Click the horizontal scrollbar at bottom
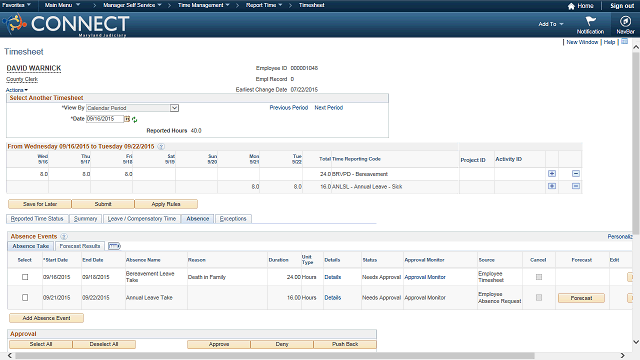This screenshot has height=360, width=640. tap(275, 356)
